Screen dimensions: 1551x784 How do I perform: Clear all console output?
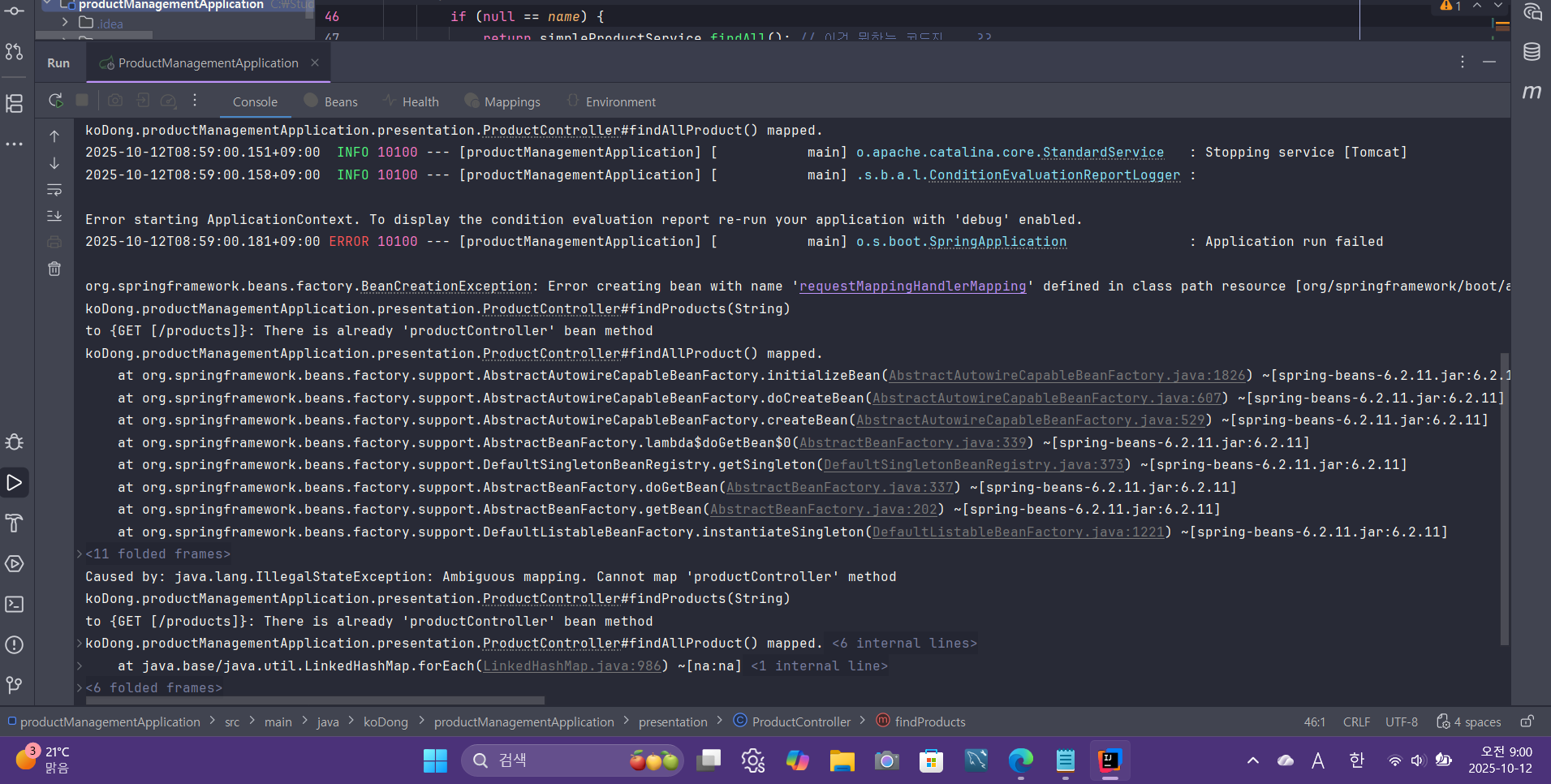[54, 269]
